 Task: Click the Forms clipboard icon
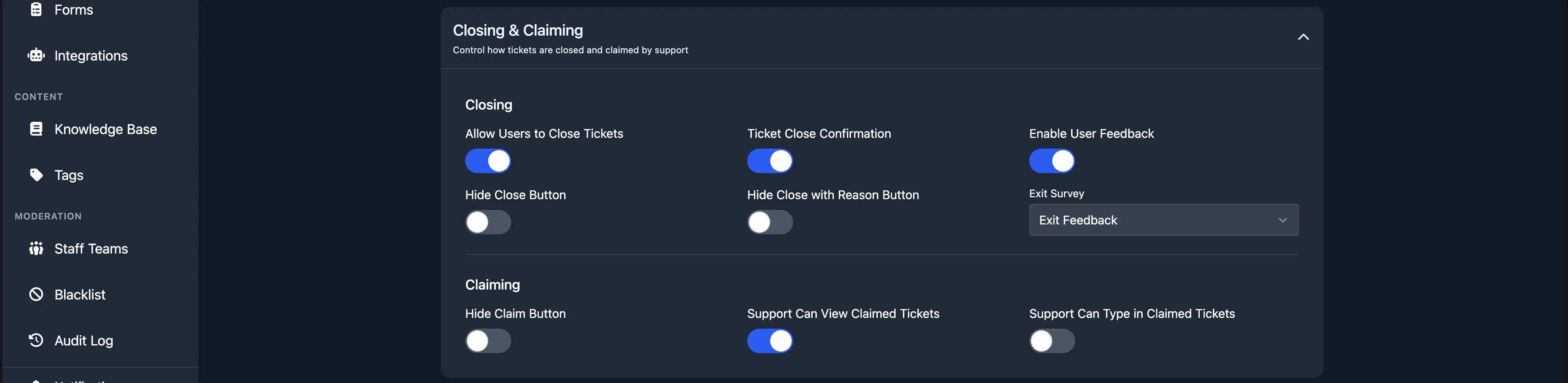(x=36, y=9)
